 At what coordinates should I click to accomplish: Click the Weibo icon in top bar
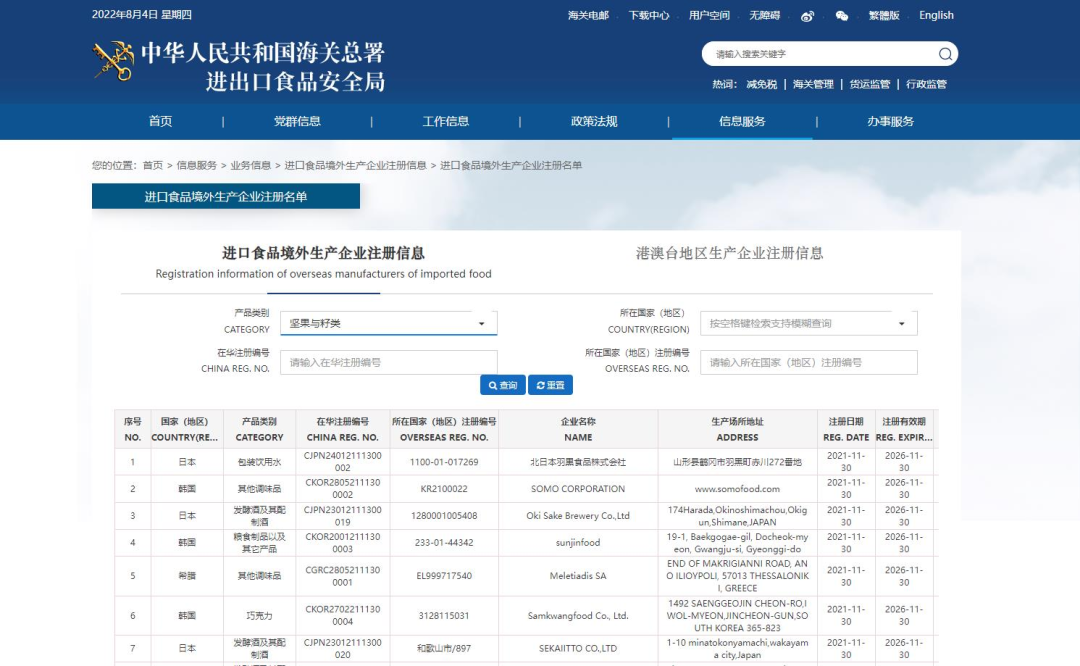[808, 16]
